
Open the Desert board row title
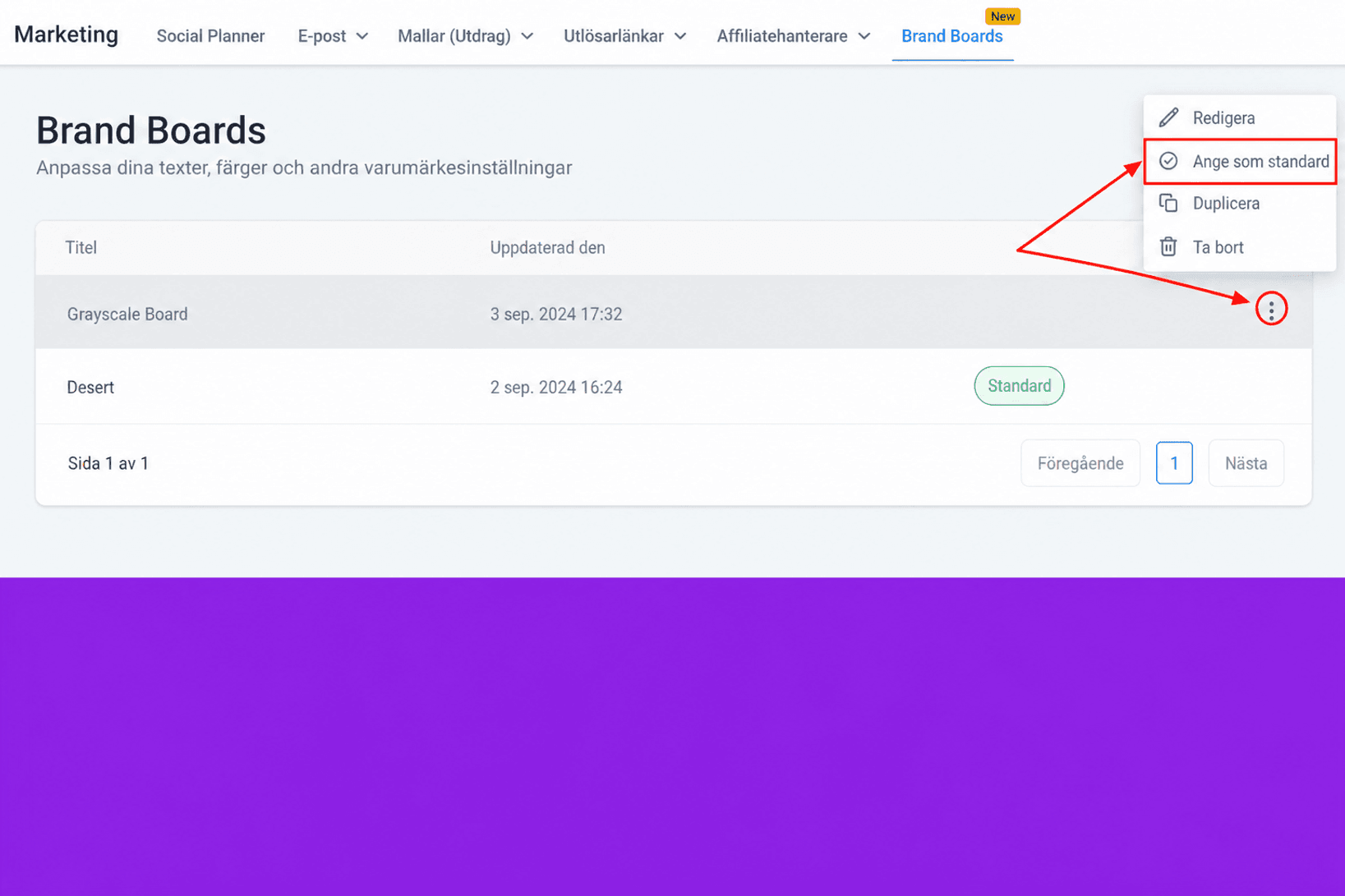click(x=90, y=388)
